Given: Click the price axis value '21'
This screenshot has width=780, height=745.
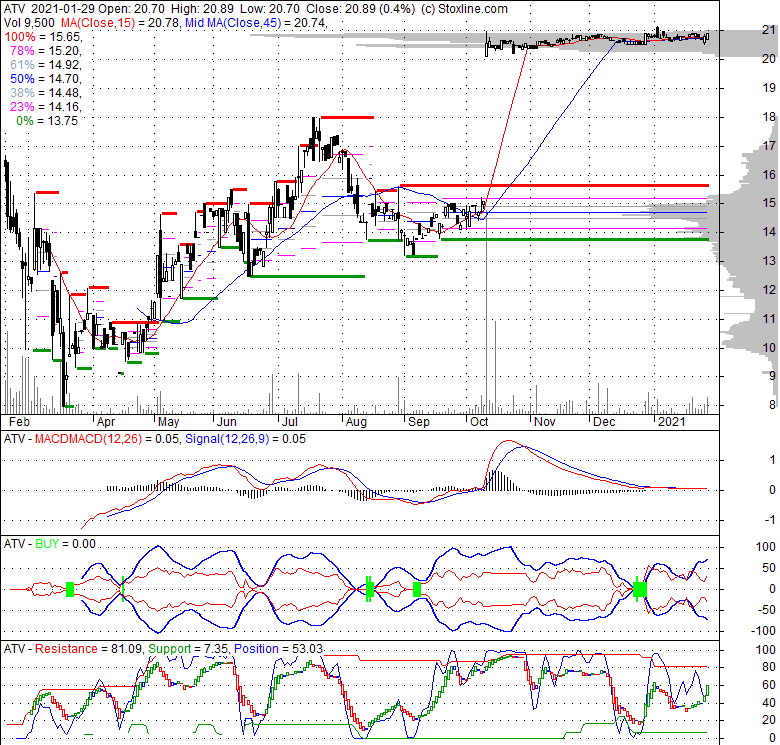Looking at the screenshot, I should tap(769, 30).
